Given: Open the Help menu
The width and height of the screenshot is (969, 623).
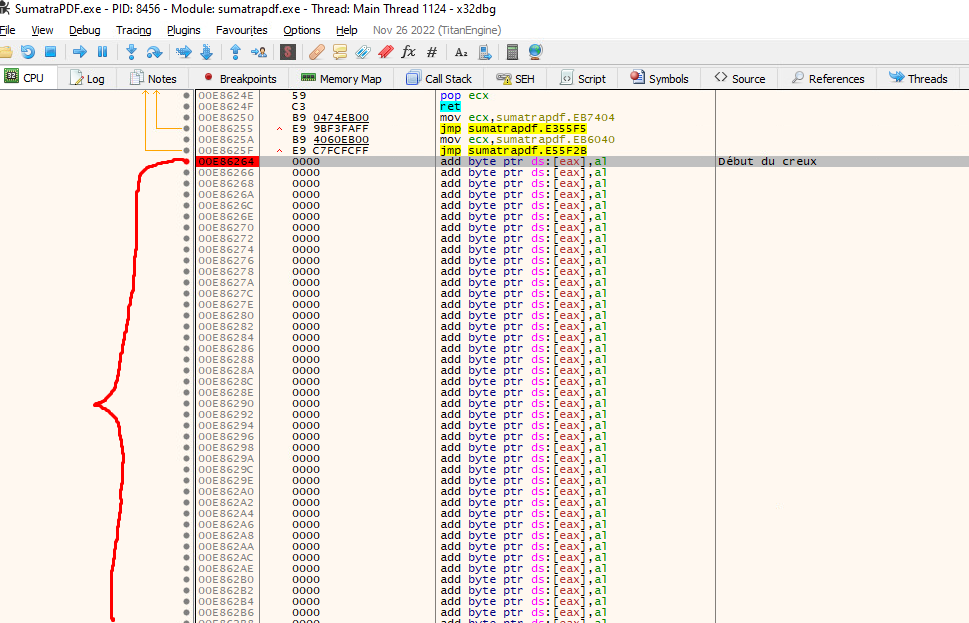Looking at the screenshot, I should [x=347, y=30].
